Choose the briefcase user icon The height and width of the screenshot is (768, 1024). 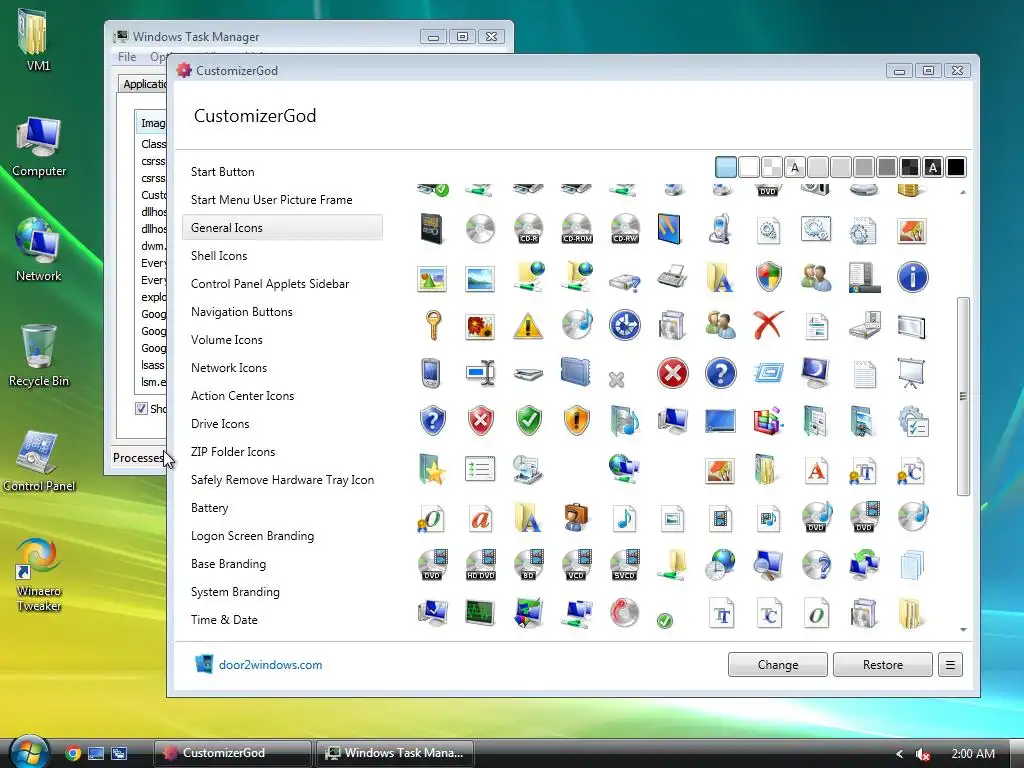[x=577, y=517]
